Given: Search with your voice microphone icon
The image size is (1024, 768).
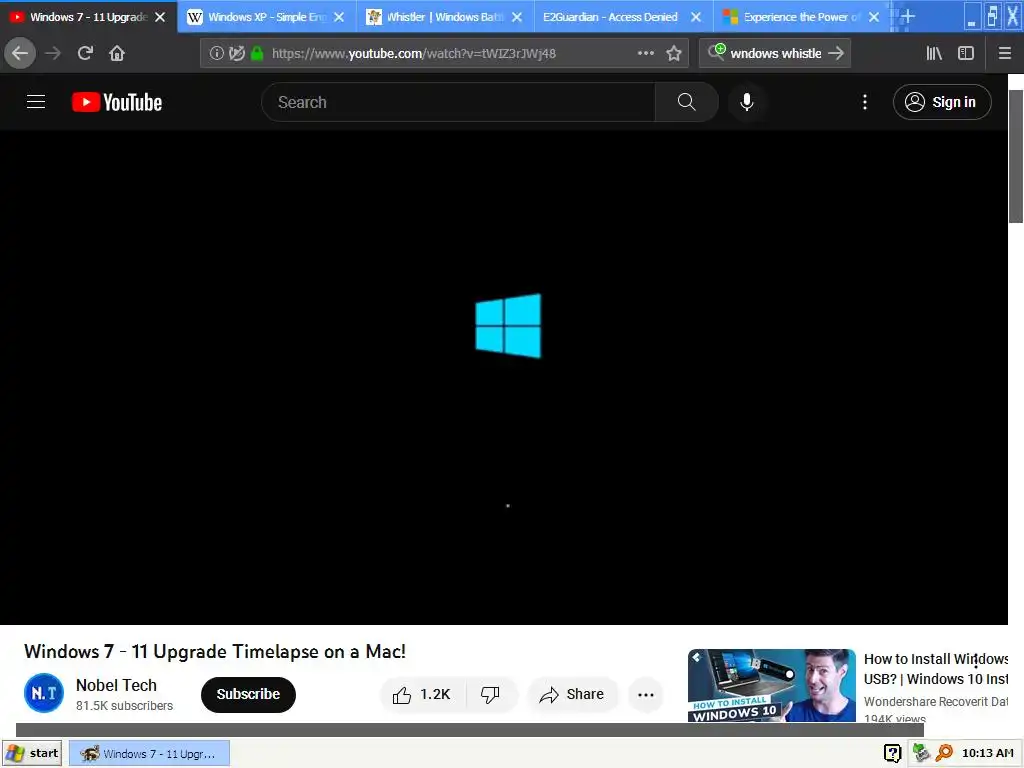Looking at the screenshot, I should click(x=746, y=102).
